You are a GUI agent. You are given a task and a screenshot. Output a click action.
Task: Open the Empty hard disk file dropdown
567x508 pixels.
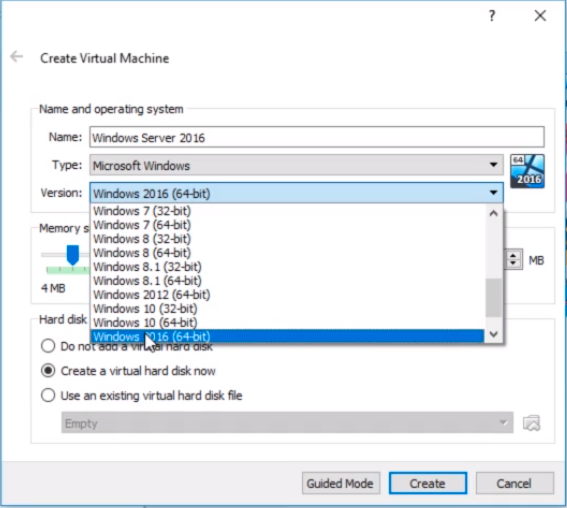pyautogui.click(x=287, y=423)
